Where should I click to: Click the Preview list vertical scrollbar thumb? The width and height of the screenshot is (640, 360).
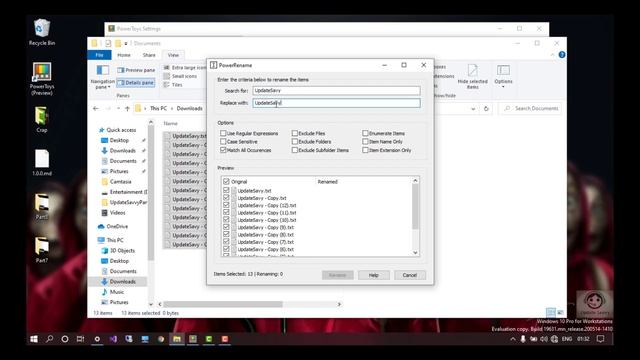415,207
